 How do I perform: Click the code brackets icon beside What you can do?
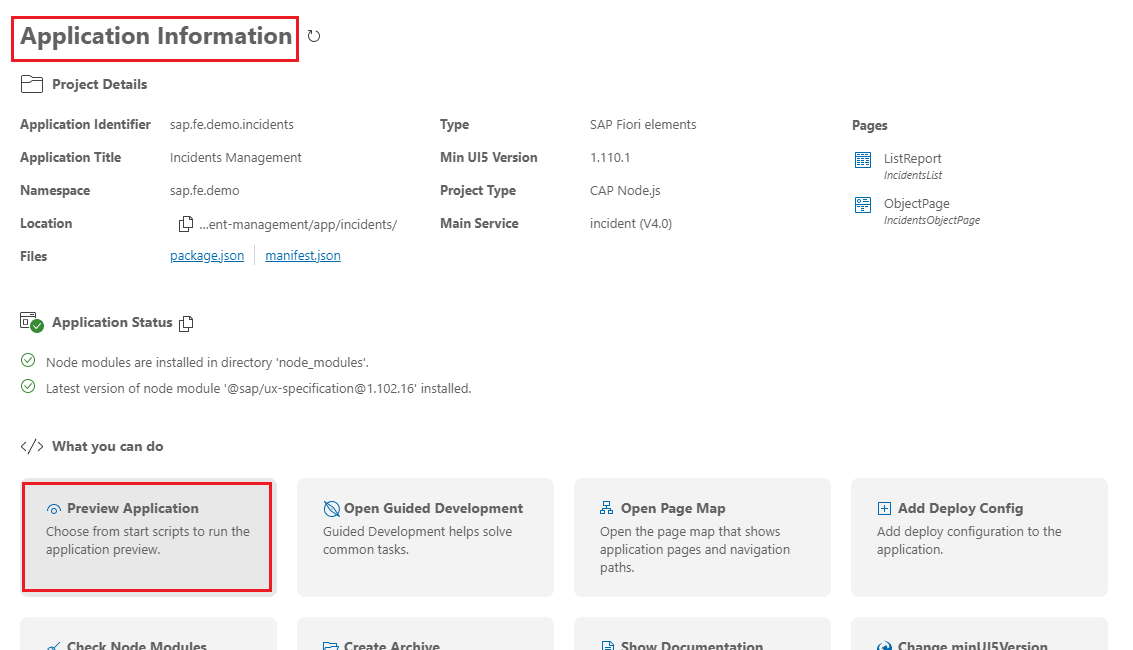(32, 446)
